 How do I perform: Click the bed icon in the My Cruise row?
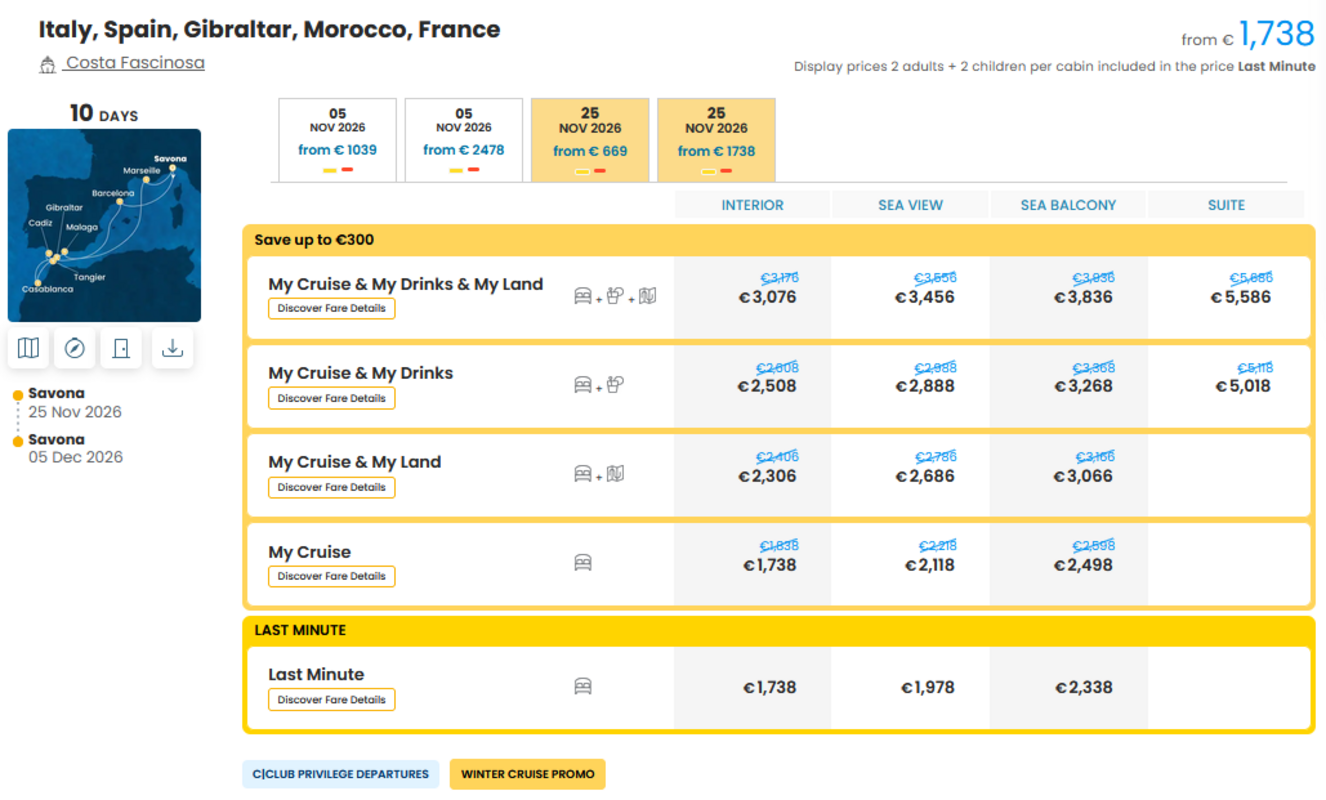pyautogui.click(x=583, y=563)
